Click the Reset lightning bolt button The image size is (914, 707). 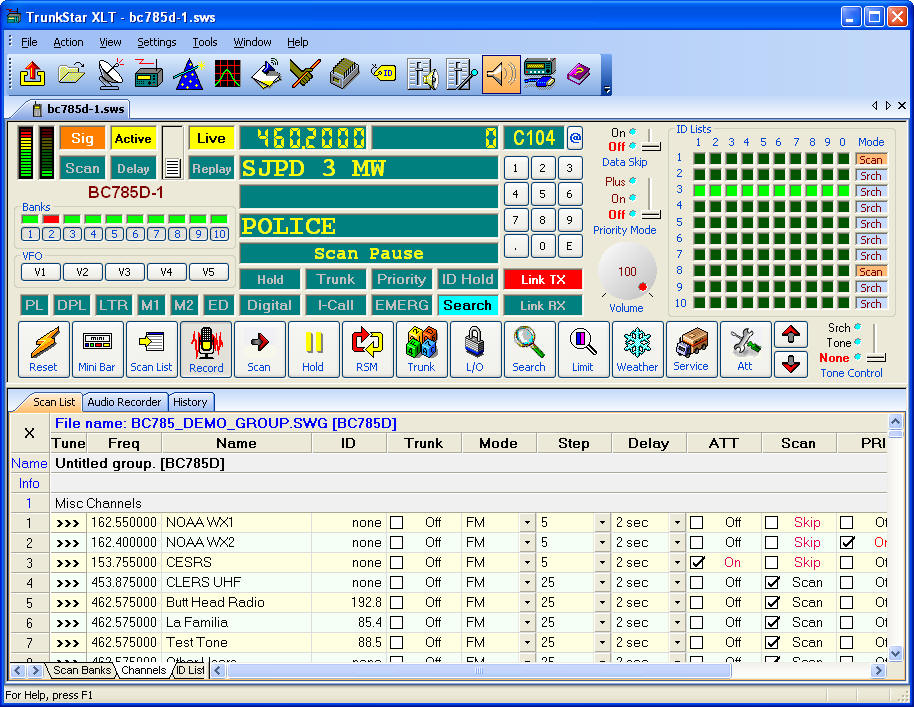44,350
